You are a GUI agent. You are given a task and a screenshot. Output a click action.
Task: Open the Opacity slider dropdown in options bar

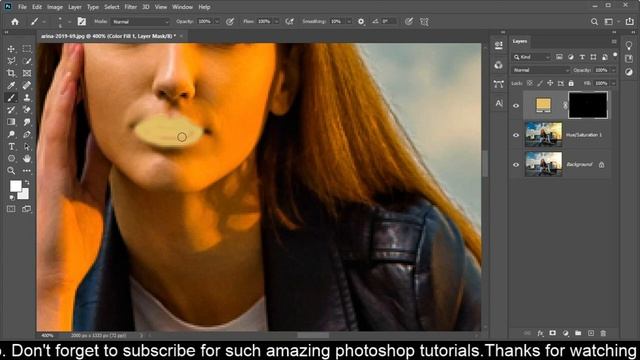(x=217, y=22)
